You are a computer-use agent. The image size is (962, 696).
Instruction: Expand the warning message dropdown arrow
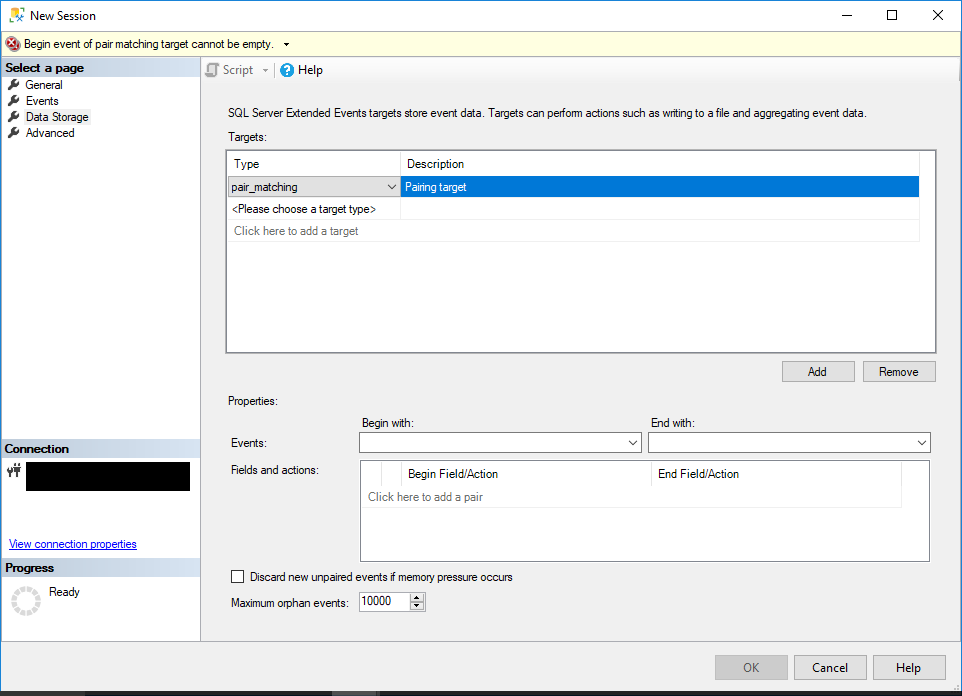(285, 44)
